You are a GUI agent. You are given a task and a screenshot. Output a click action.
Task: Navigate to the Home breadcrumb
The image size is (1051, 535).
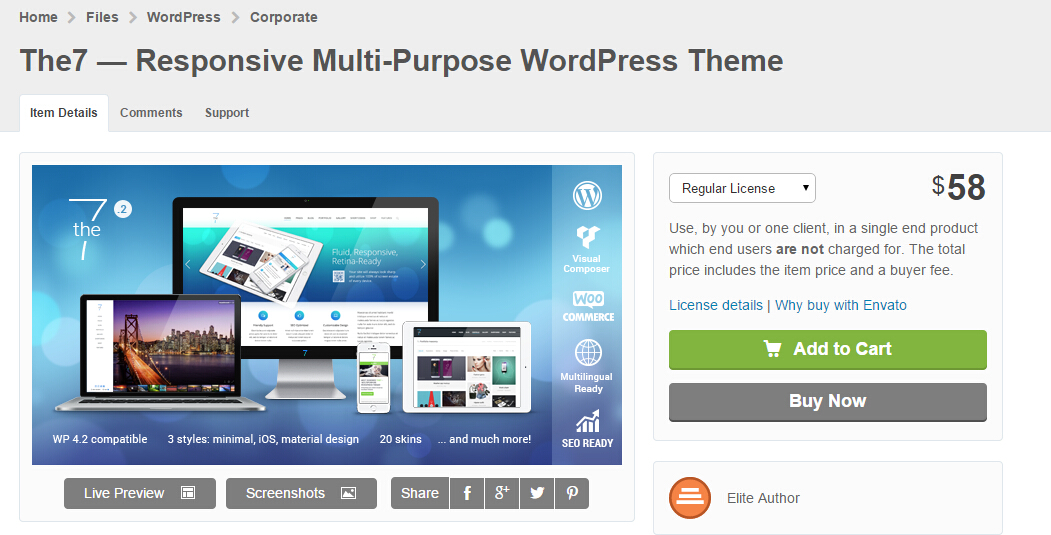[38, 17]
